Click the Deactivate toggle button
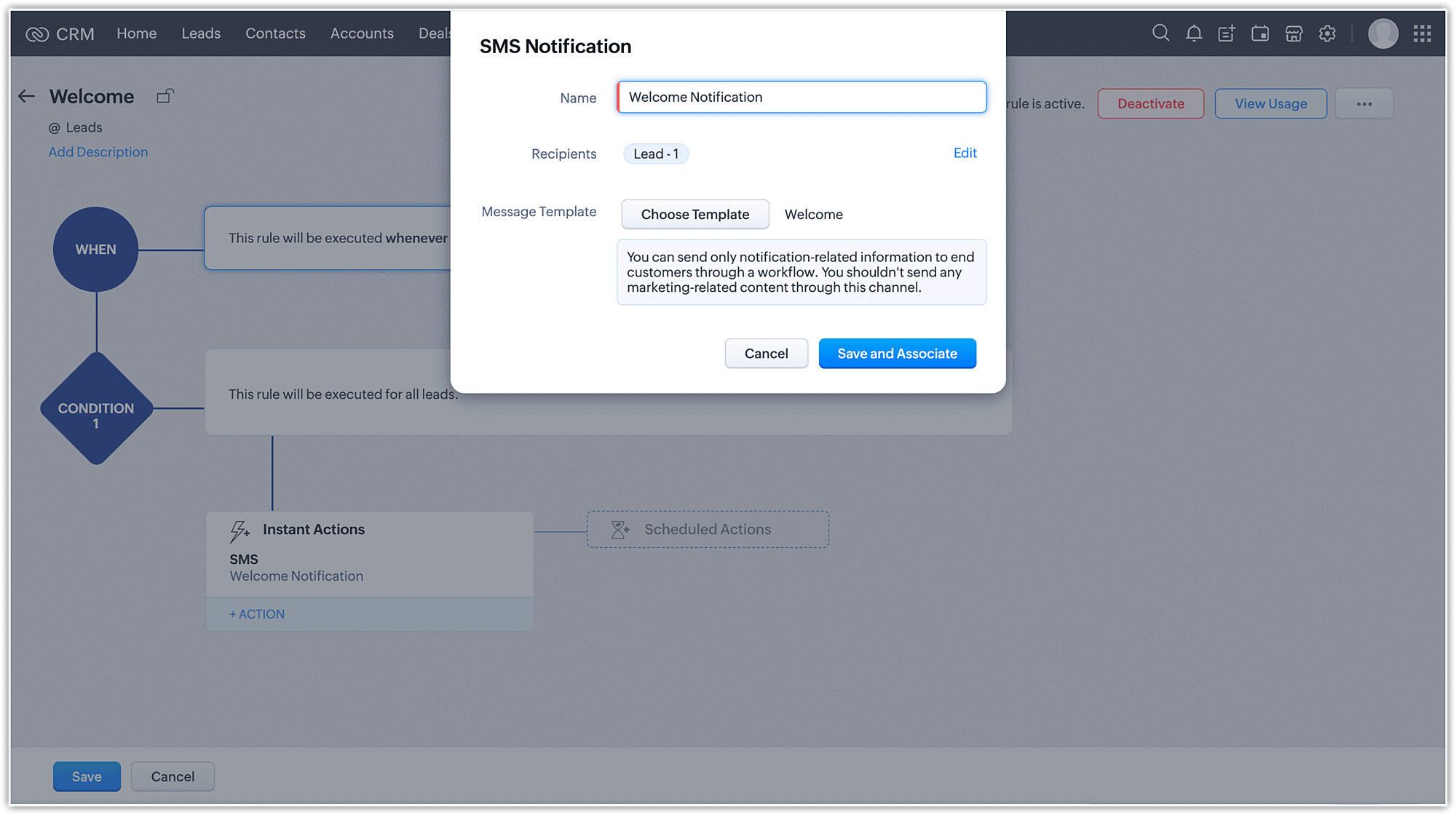Viewport: 1456px width, 815px height. click(x=1150, y=103)
